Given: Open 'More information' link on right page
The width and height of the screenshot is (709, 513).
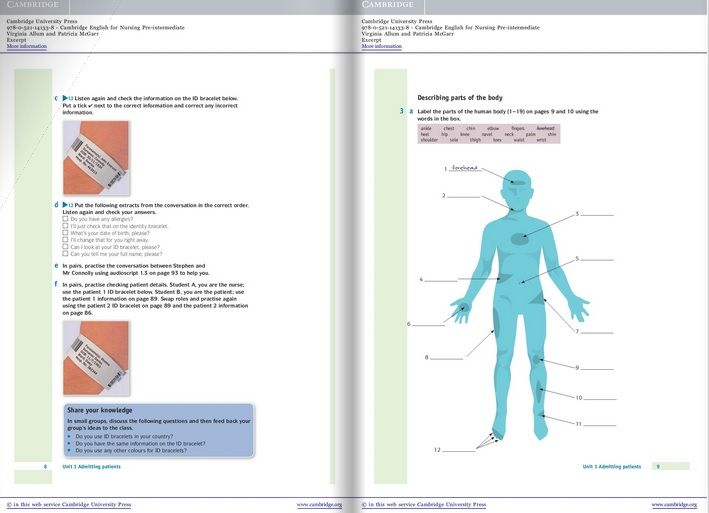Looking at the screenshot, I should pos(380,47).
